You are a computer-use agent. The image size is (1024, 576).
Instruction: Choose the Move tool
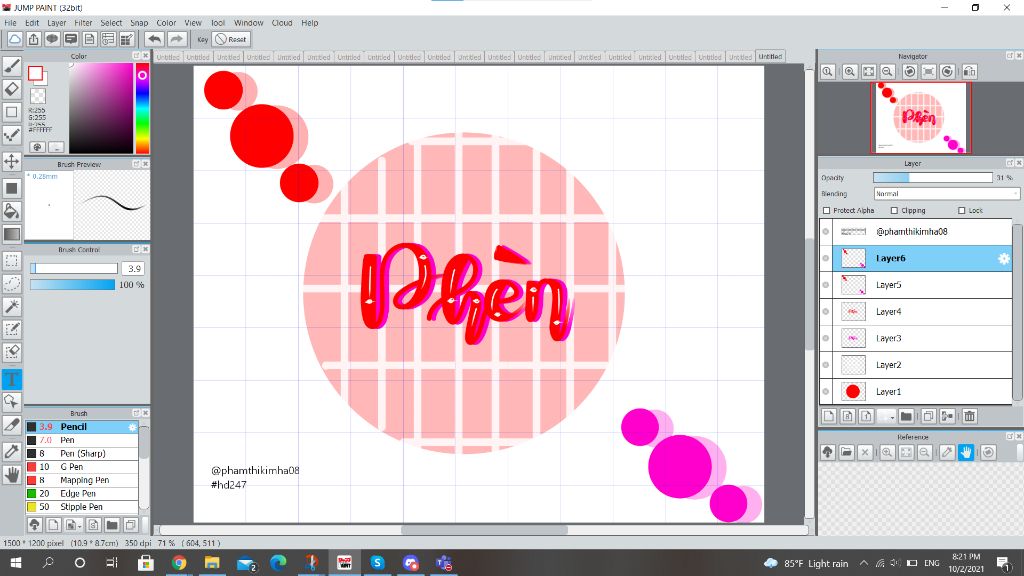point(12,161)
